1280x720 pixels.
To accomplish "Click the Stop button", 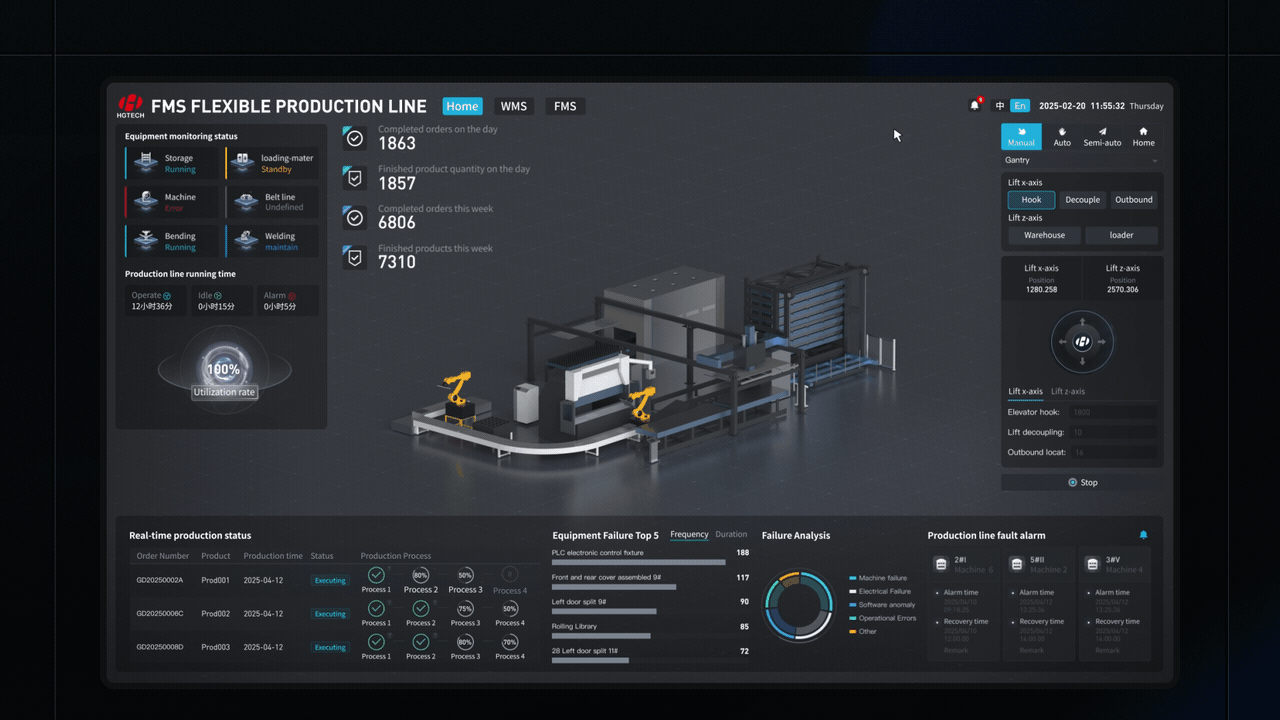I will 1082,482.
